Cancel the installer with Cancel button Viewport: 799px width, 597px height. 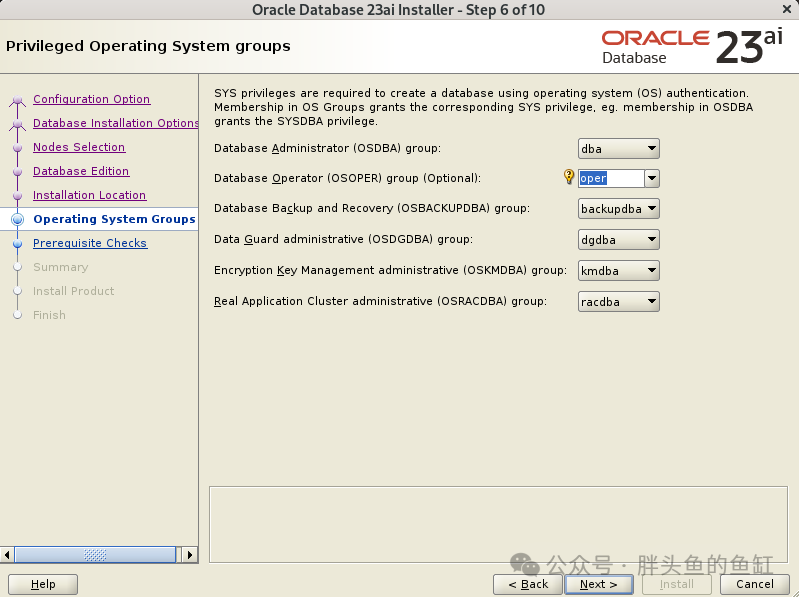(x=755, y=584)
